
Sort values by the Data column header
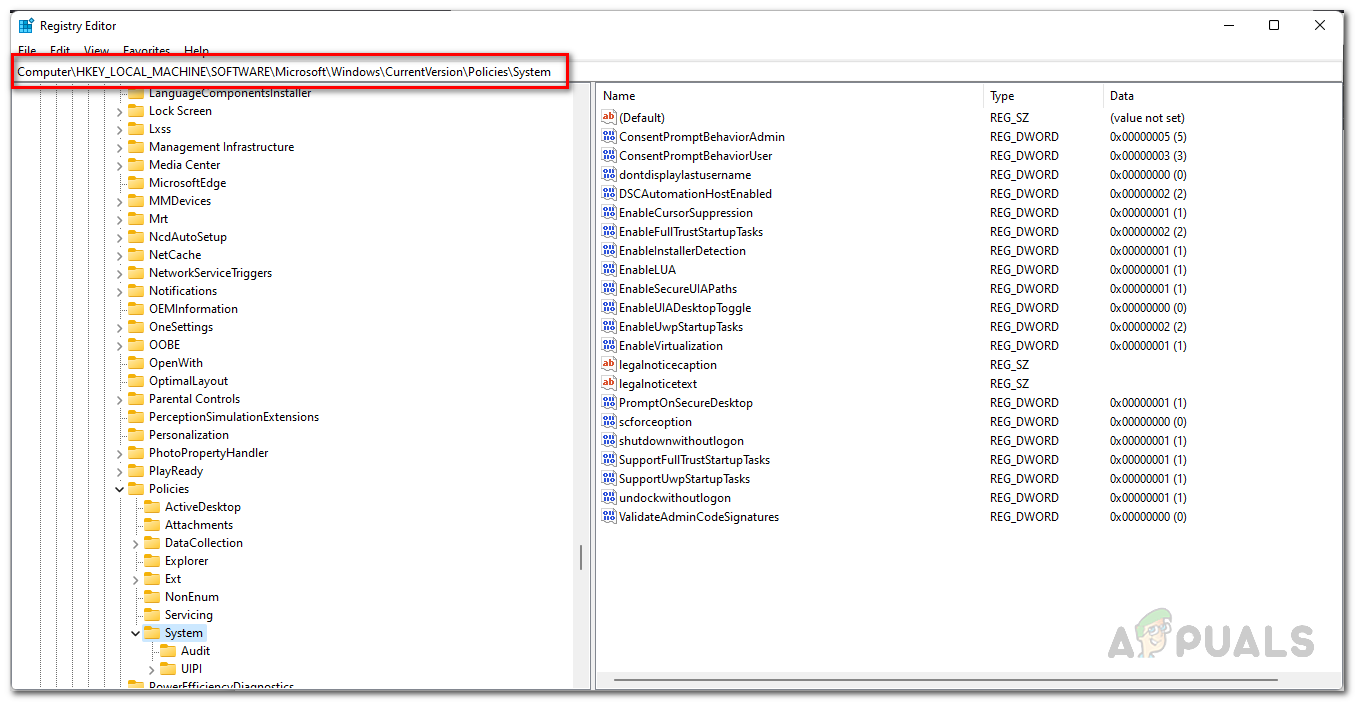pos(1220,96)
